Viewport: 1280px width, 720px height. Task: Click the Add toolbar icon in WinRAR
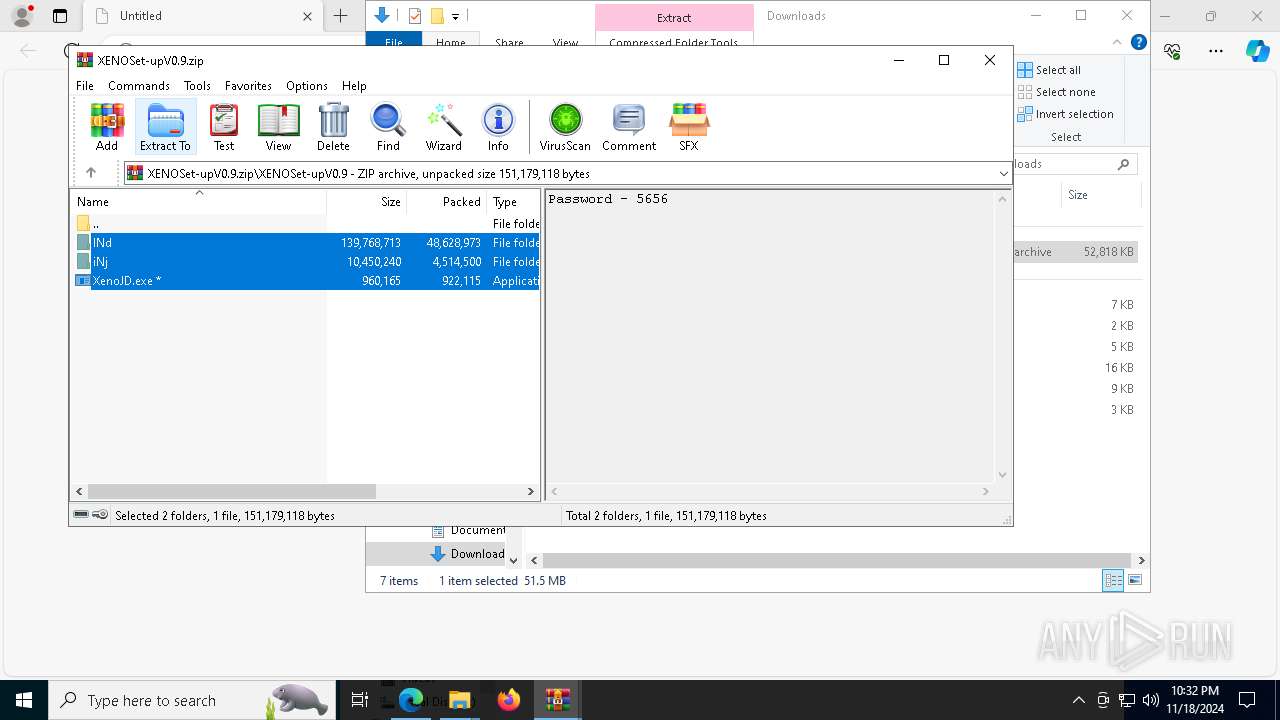(107, 127)
